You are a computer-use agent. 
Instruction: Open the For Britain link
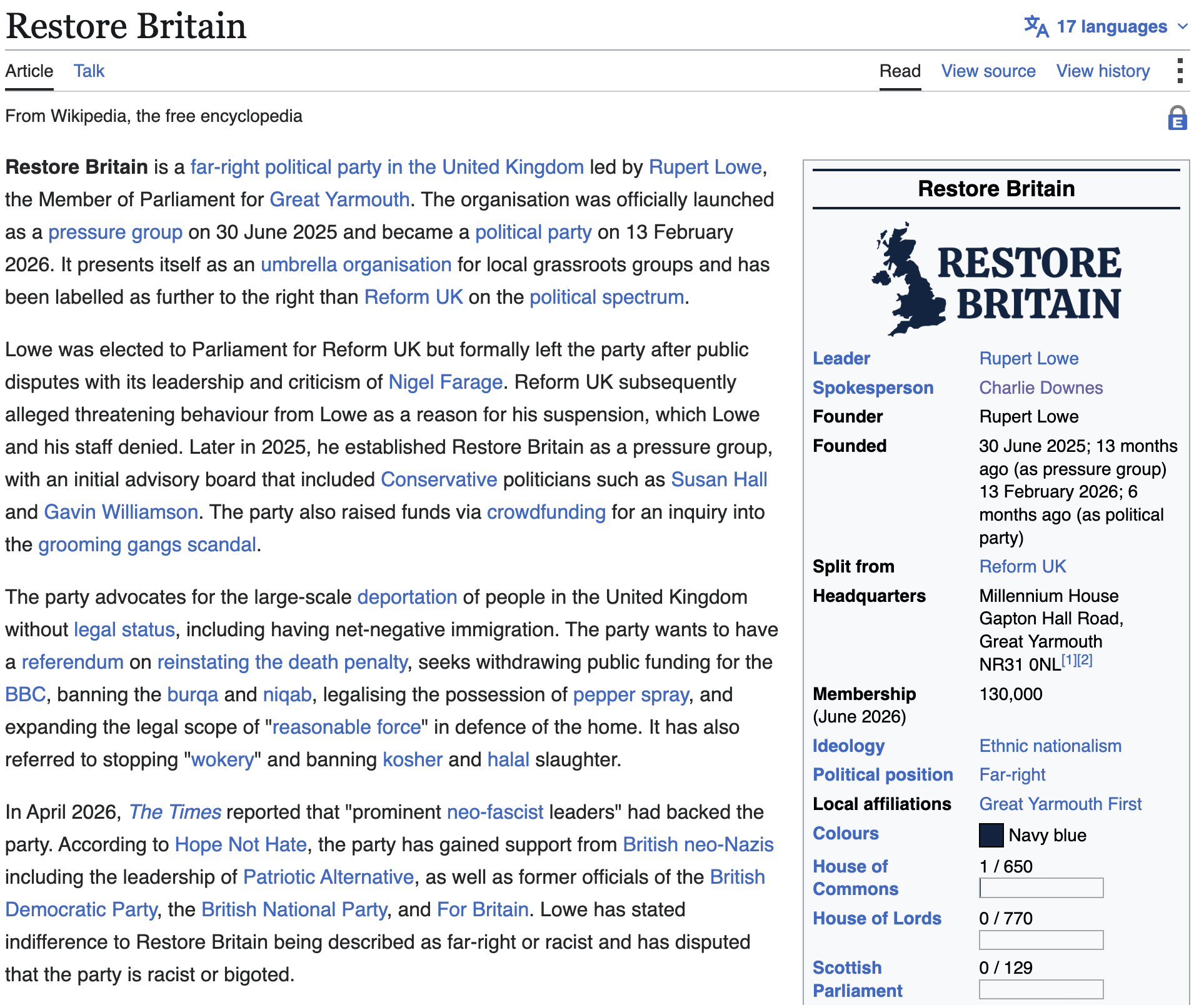pyautogui.click(x=483, y=909)
